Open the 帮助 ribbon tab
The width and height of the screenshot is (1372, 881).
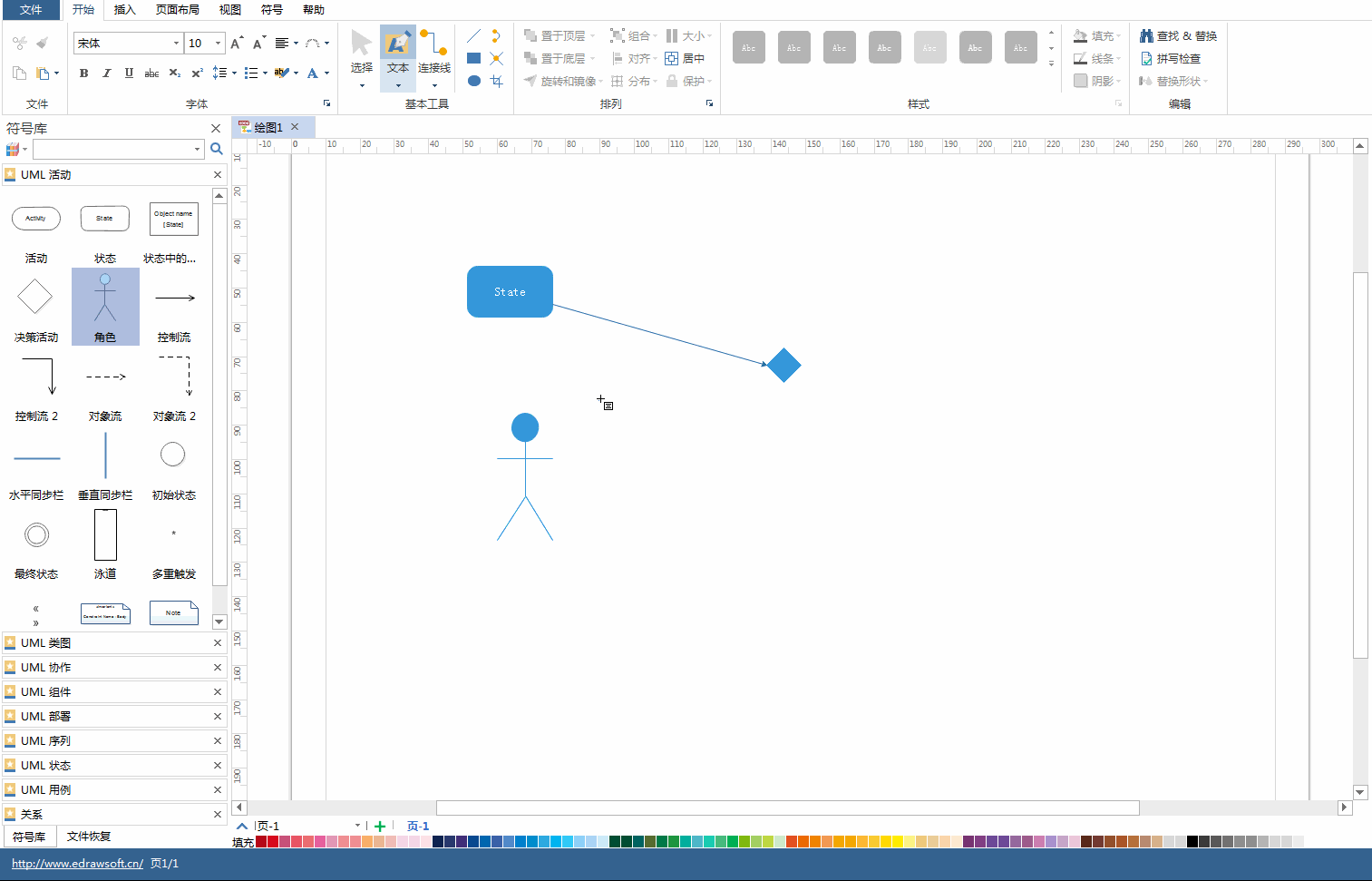(x=314, y=10)
